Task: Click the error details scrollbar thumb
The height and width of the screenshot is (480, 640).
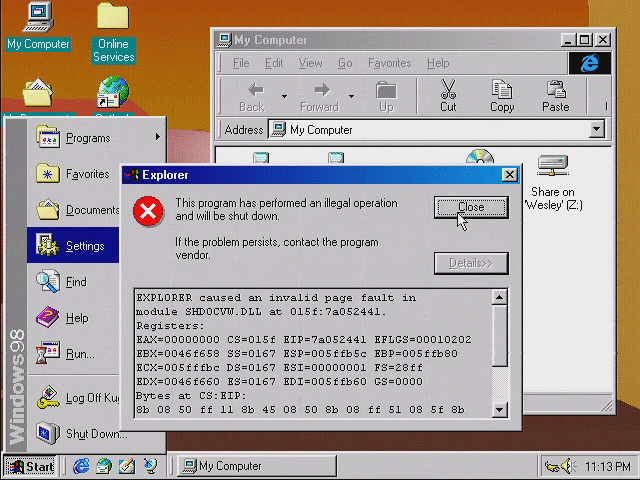Action: pos(500,336)
